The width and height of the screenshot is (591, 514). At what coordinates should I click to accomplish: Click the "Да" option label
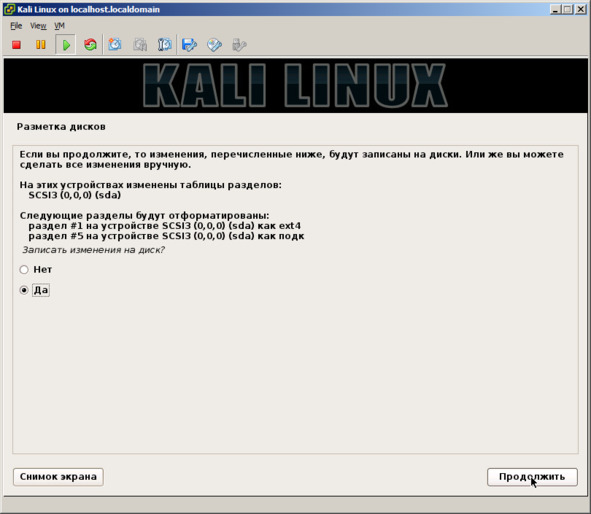pos(41,290)
